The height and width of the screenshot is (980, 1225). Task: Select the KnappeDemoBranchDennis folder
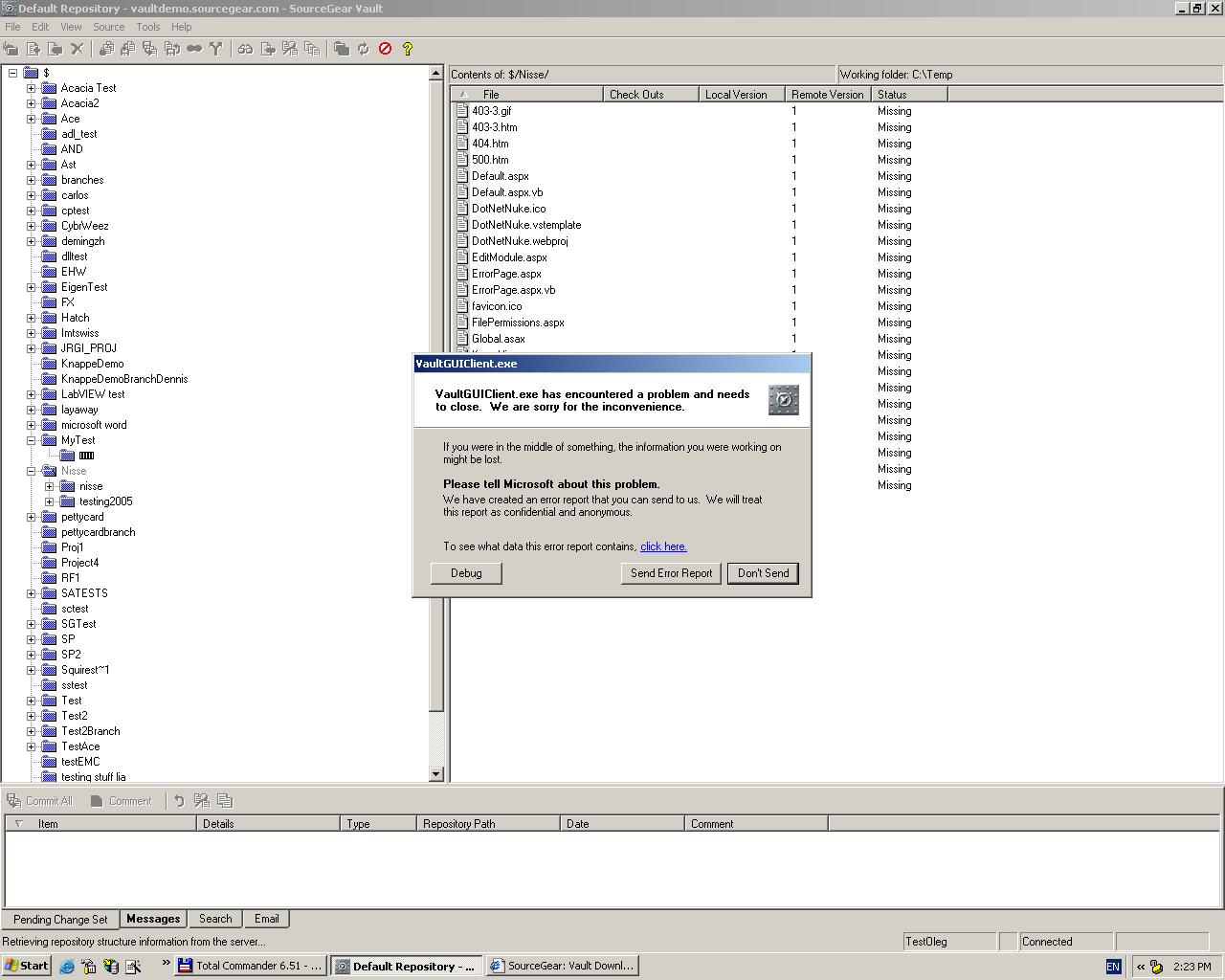tap(124, 379)
